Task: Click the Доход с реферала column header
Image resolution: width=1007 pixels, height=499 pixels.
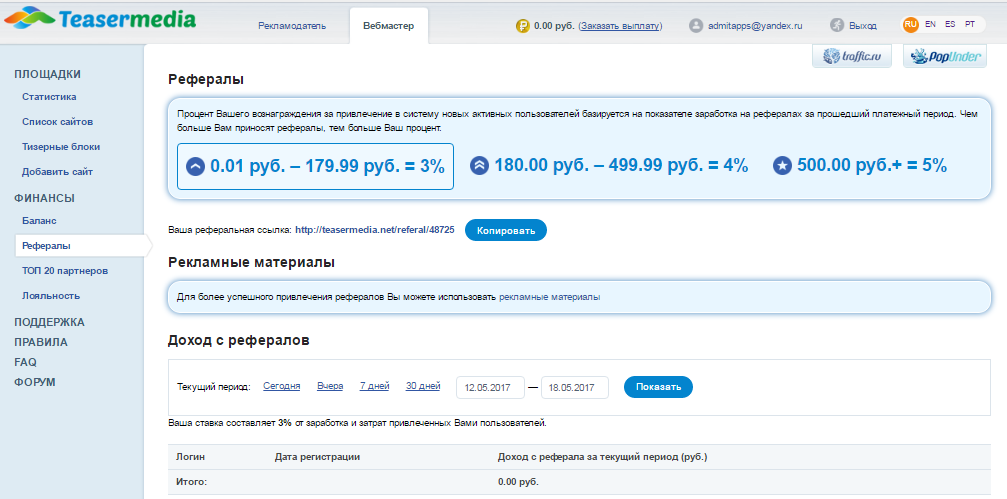Action: coord(602,457)
